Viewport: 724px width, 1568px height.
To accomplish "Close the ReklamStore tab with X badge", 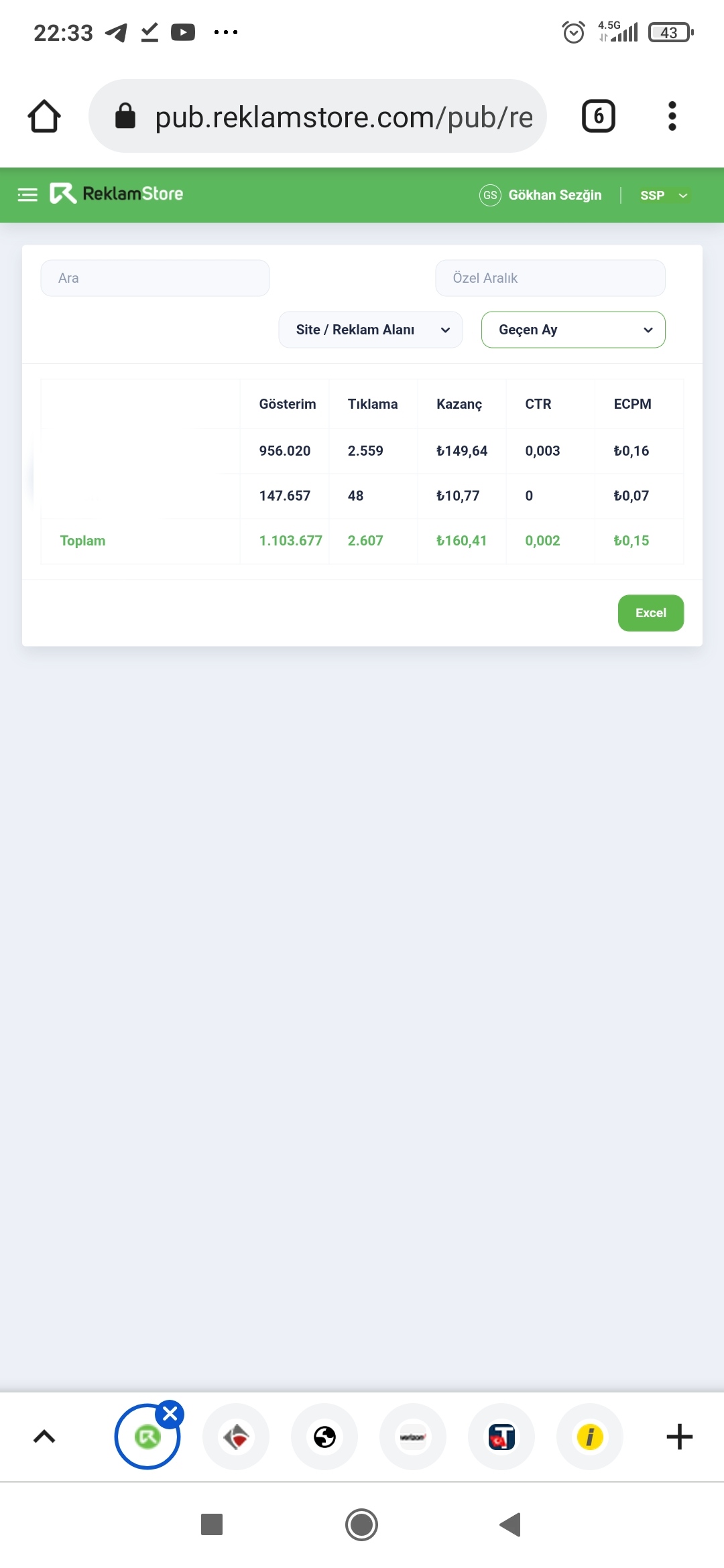I will [170, 1413].
